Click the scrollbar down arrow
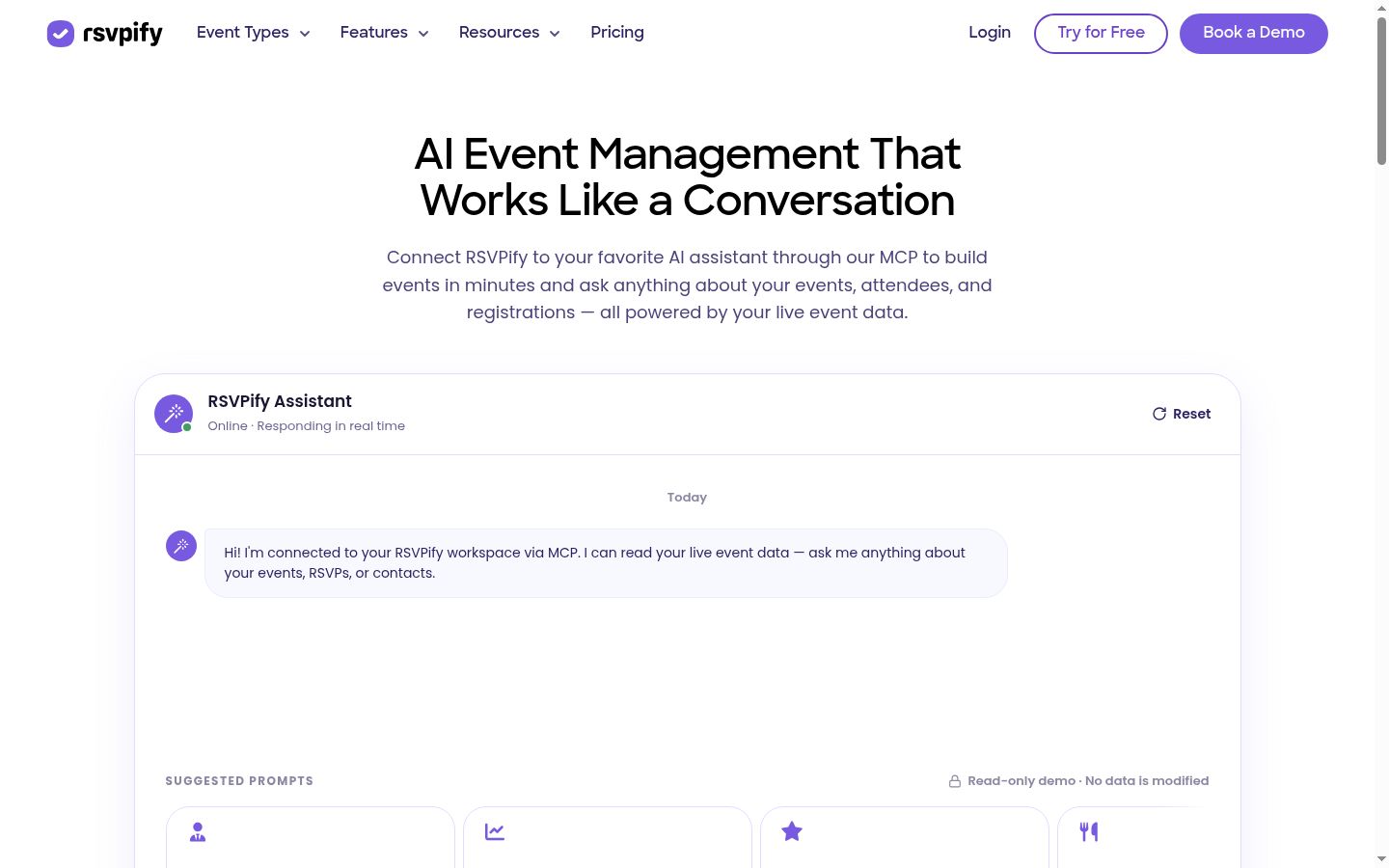Screen dimensions: 1389x868 point(1381,858)
